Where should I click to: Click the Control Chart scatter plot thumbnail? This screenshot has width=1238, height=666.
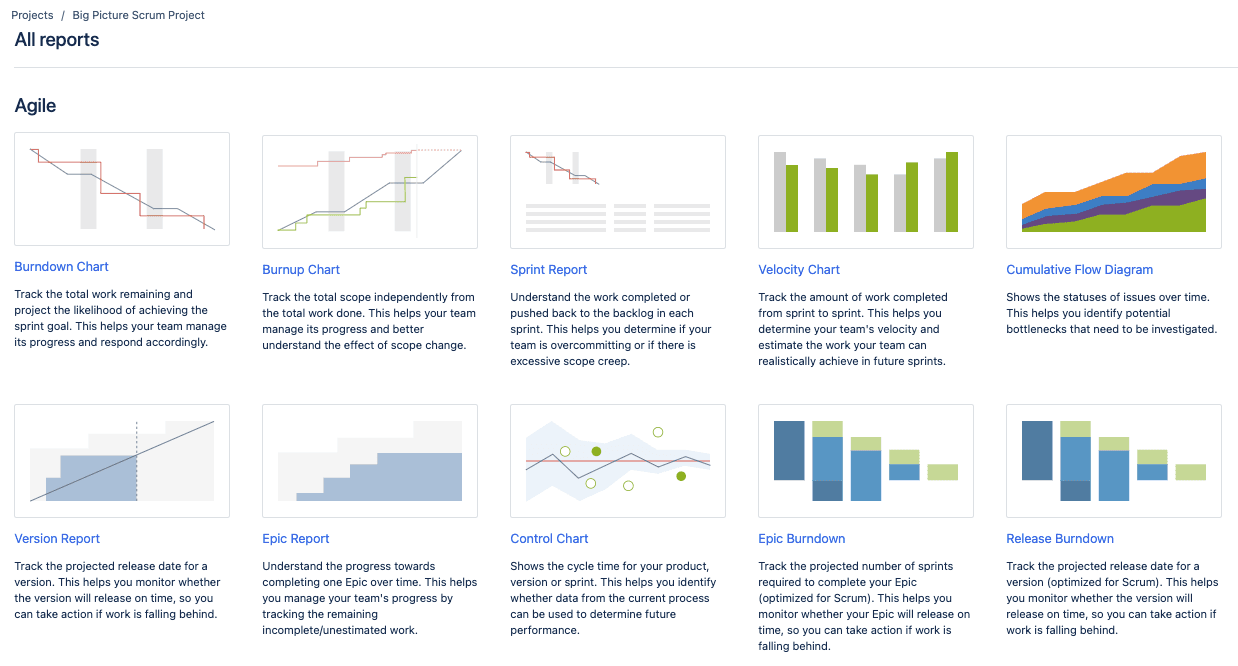(617, 460)
